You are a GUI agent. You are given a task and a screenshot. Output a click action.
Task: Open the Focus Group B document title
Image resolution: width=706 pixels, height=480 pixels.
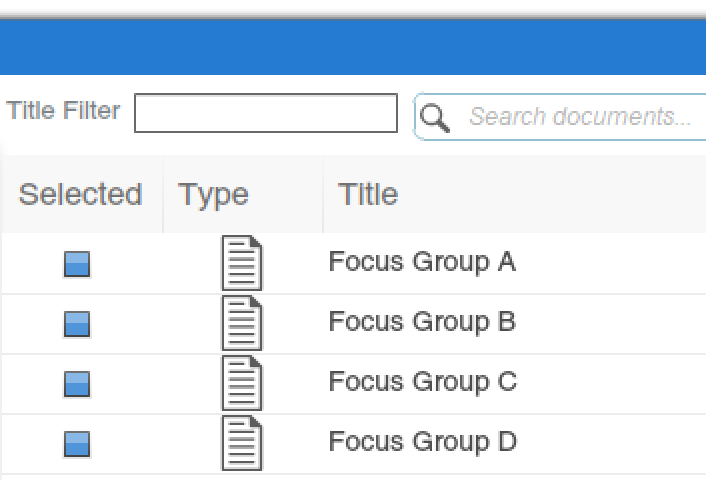422,322
